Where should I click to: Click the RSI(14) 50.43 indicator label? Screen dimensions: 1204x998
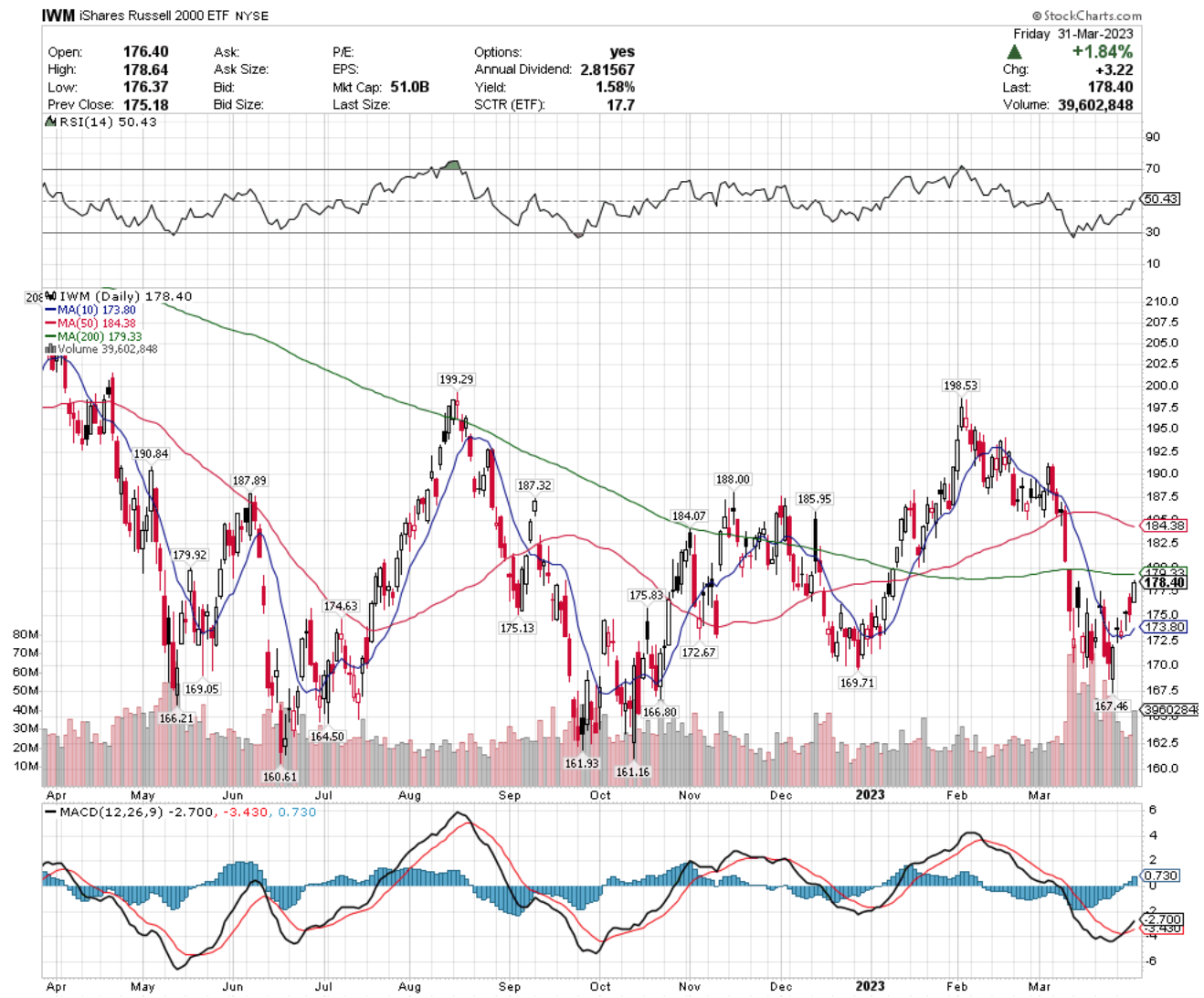tap(102, 122)
